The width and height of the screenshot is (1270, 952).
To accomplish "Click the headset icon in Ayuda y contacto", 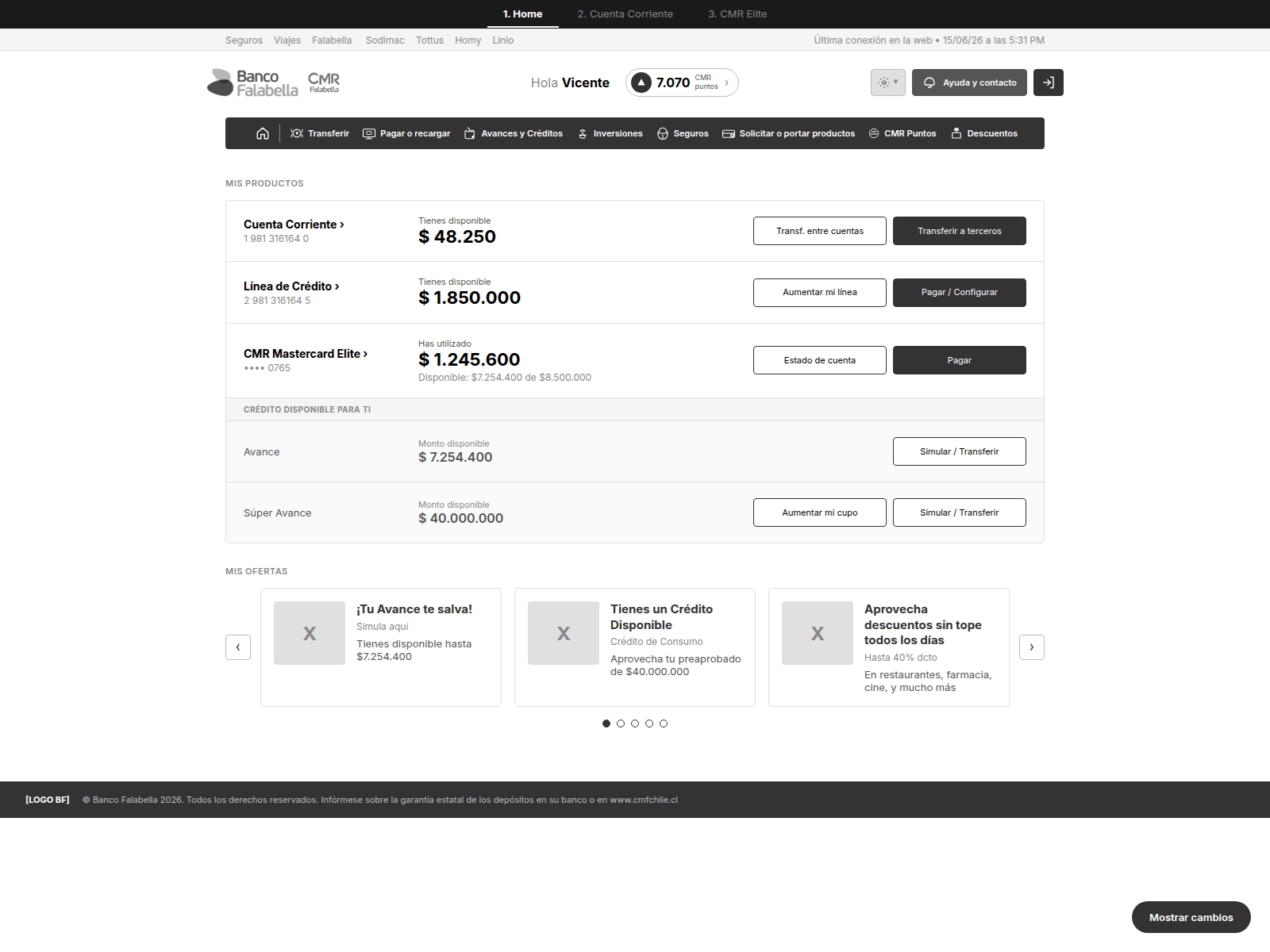I will click(929, 83).
